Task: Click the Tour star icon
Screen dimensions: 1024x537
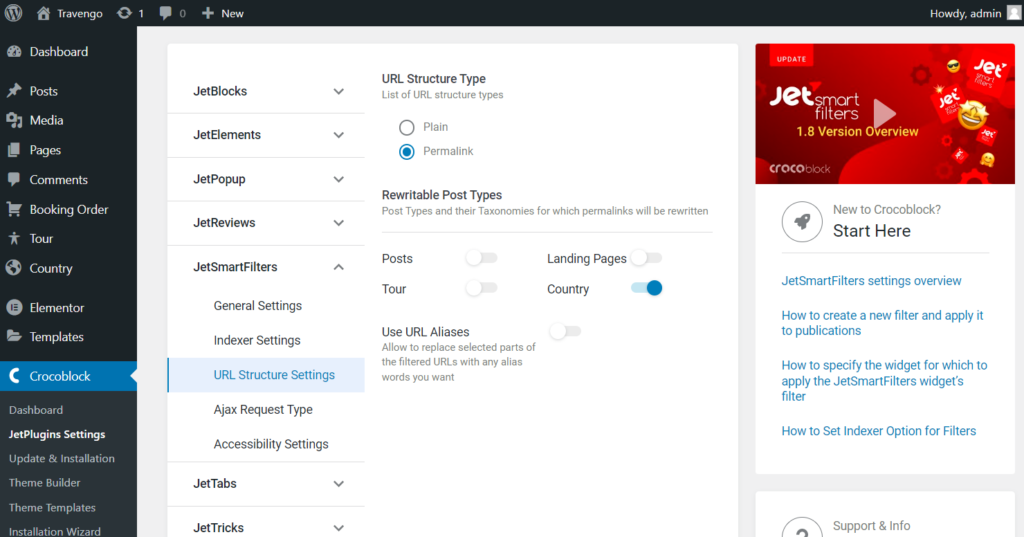Action: point(14,238)
